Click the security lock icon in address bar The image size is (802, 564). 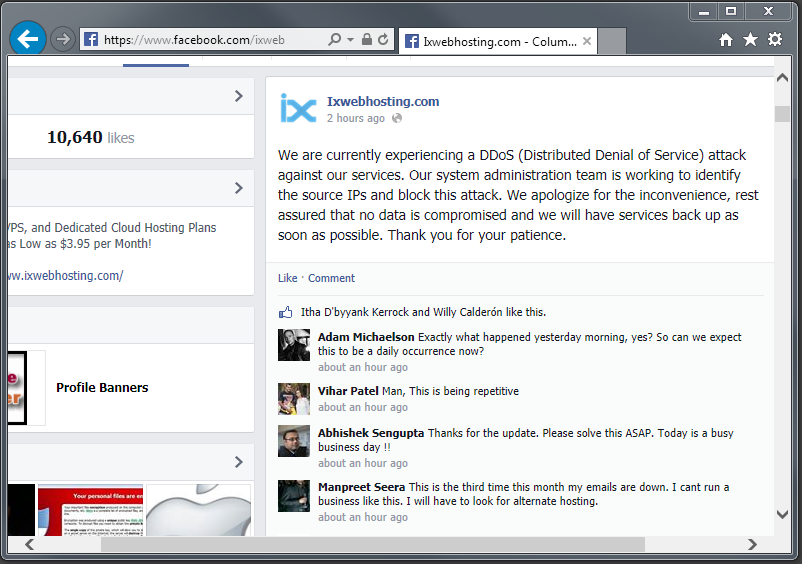click(367, 39)
